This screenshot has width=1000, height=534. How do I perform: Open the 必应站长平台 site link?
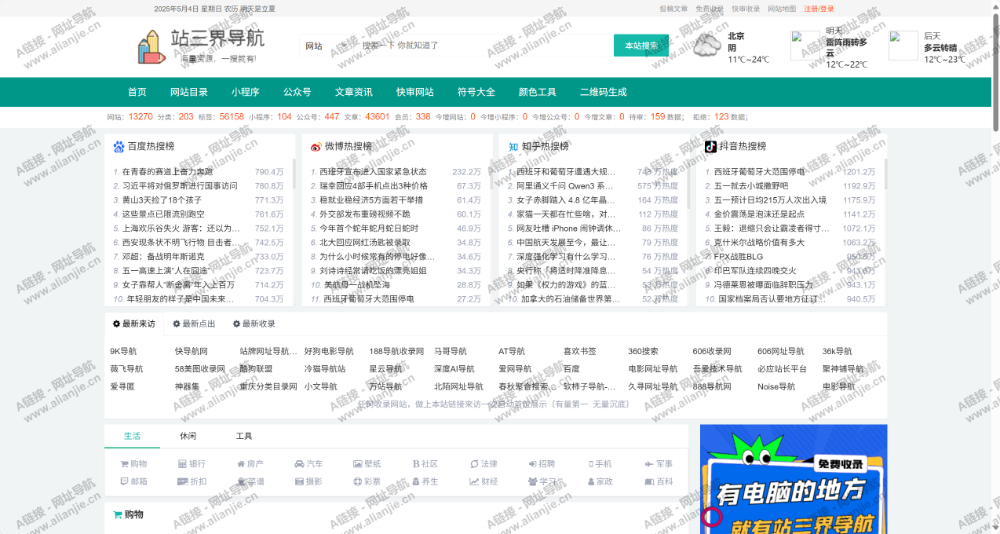782,369
